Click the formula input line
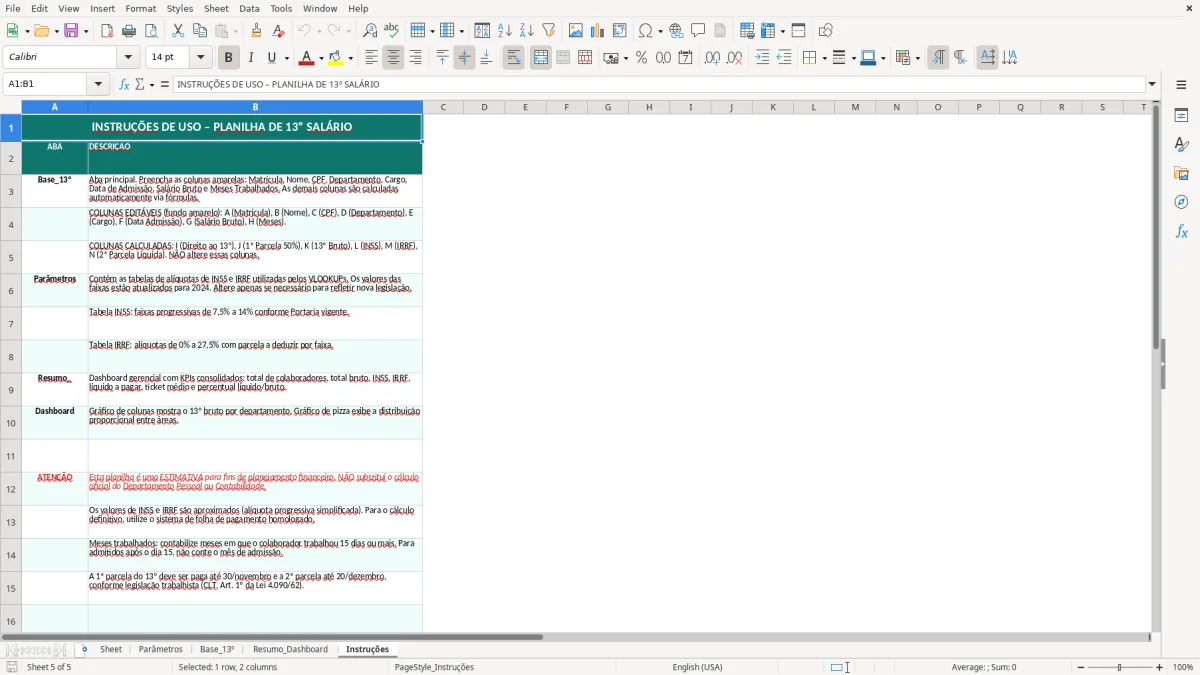1200x675 pixels. 659,84
